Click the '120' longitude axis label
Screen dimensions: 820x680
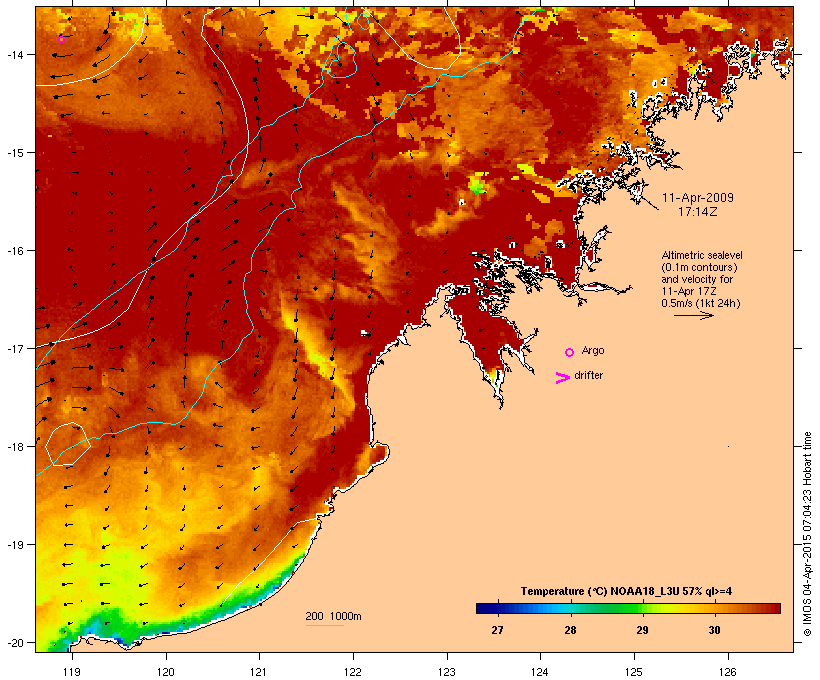coord(166,672)
